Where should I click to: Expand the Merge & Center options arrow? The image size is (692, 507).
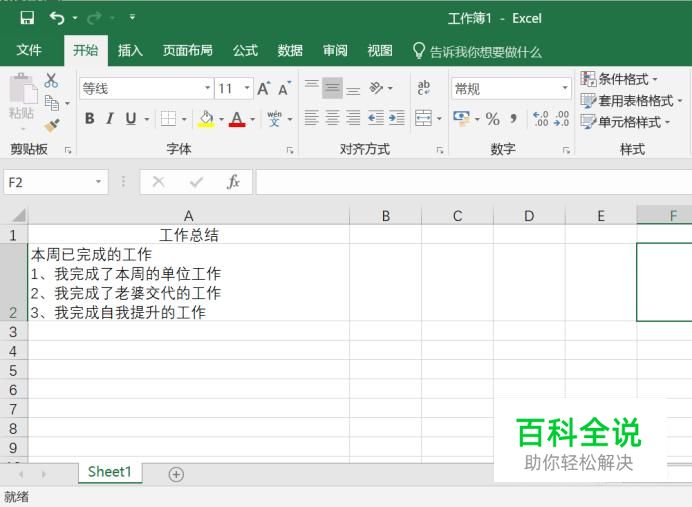pos(440,119)
